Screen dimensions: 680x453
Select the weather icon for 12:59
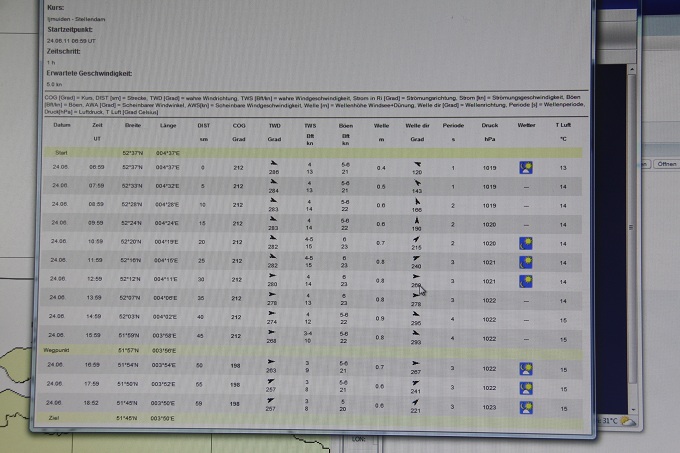pos(526,281)
